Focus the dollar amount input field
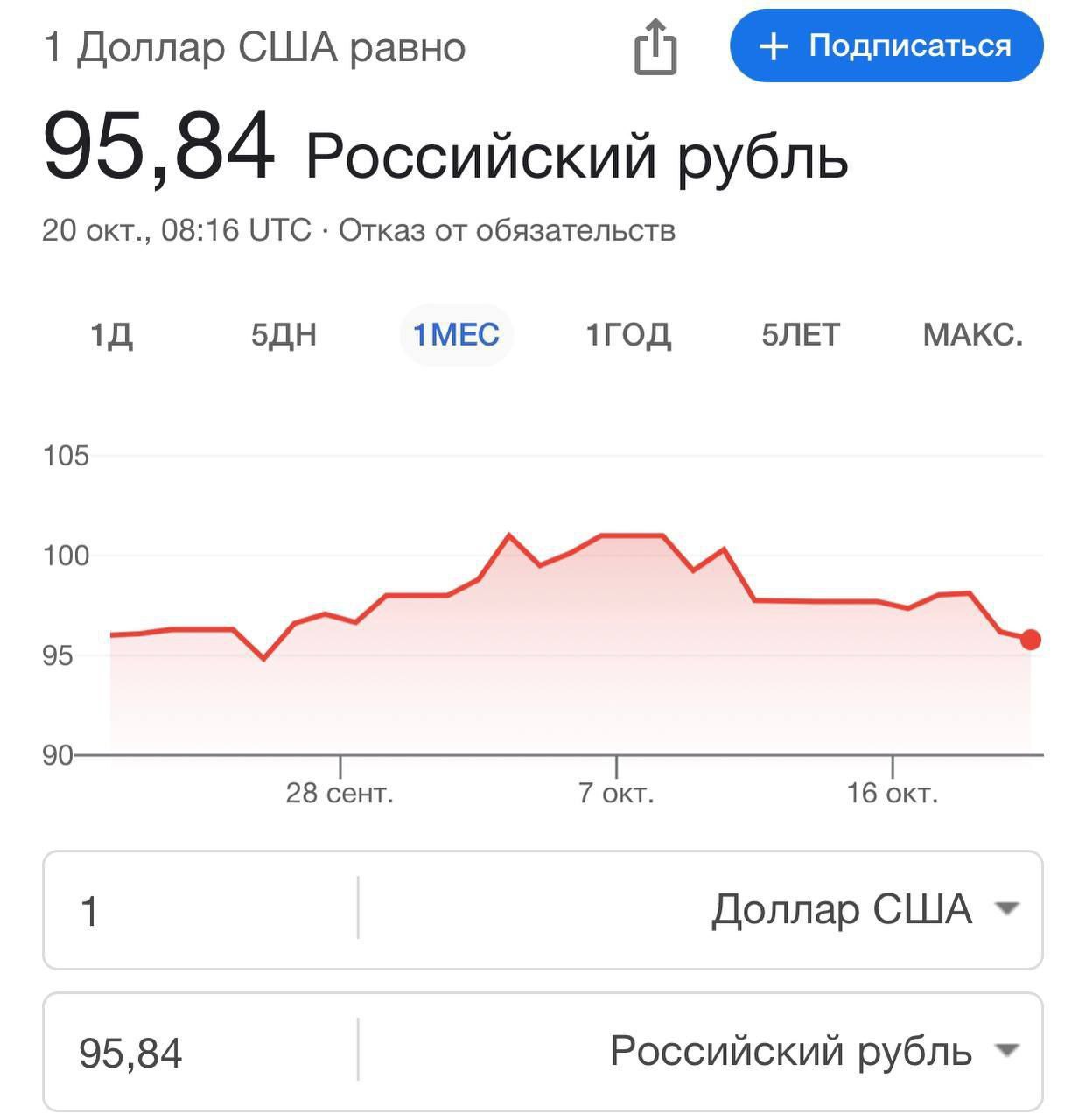1086x1120 pixels. click(200, 910)
